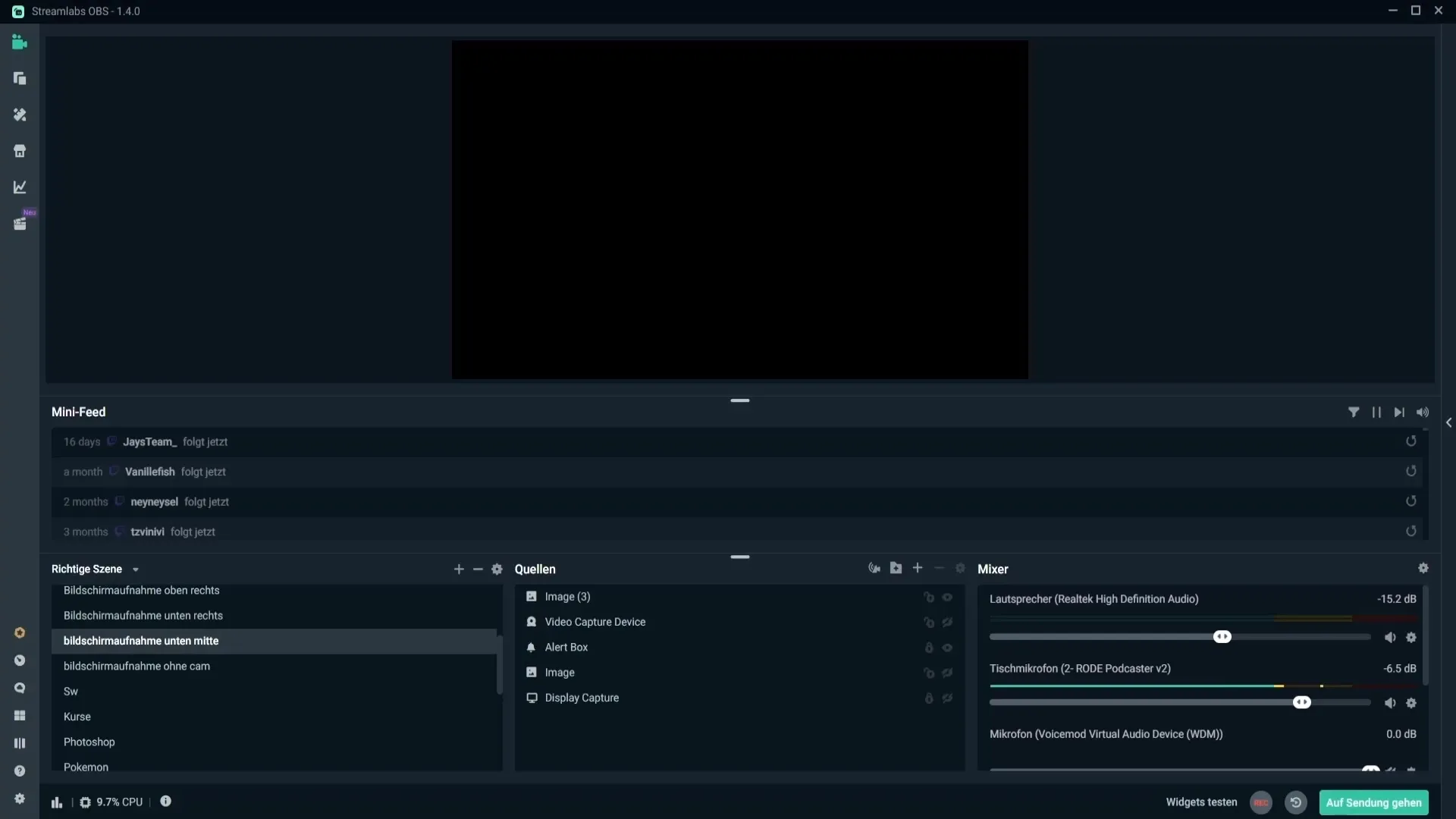Start recording with the REC button

click(1261, 802)
